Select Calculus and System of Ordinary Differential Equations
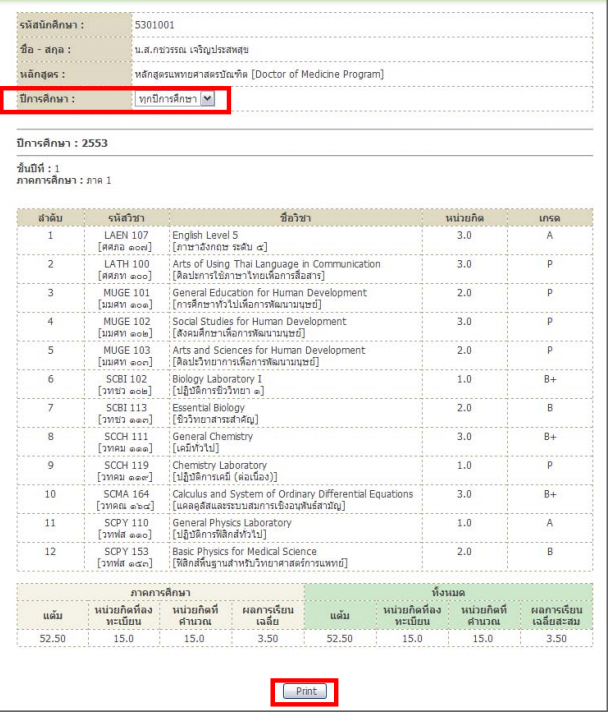Viewport: 608px width, 714px height. click(292, 494)
